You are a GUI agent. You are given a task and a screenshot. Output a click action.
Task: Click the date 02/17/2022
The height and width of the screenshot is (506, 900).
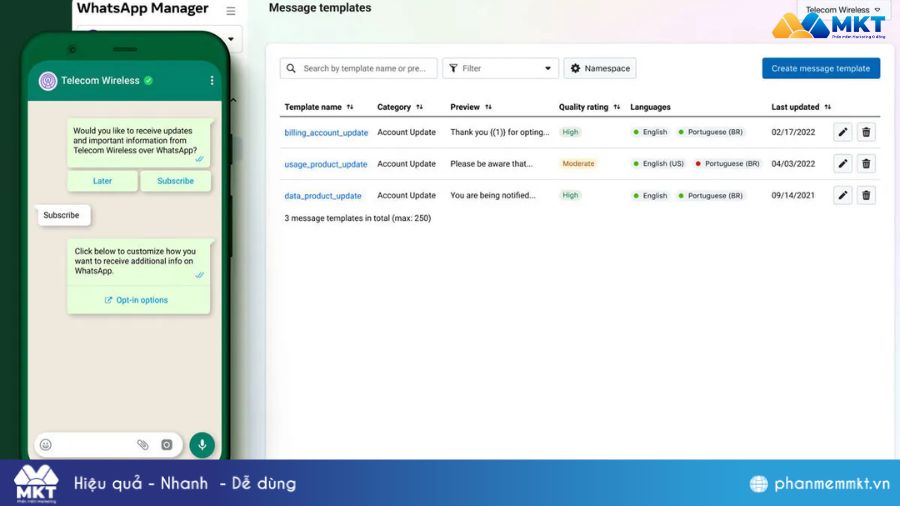tap(793, 132)
